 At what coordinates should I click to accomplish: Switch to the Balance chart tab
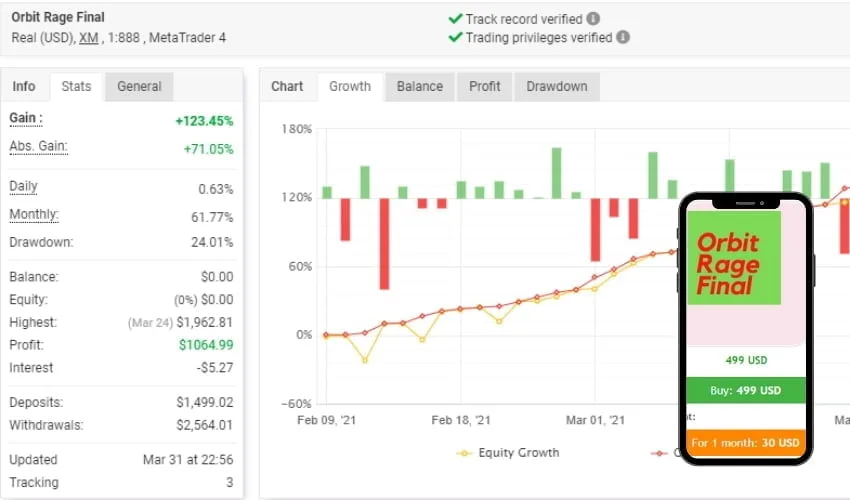(x=419, y=86)
